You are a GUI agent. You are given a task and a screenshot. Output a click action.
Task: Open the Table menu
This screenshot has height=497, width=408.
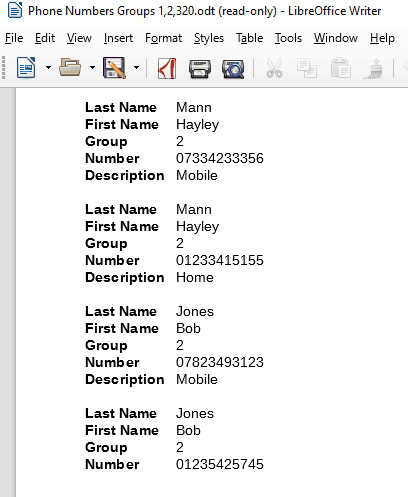click(249, 38)
